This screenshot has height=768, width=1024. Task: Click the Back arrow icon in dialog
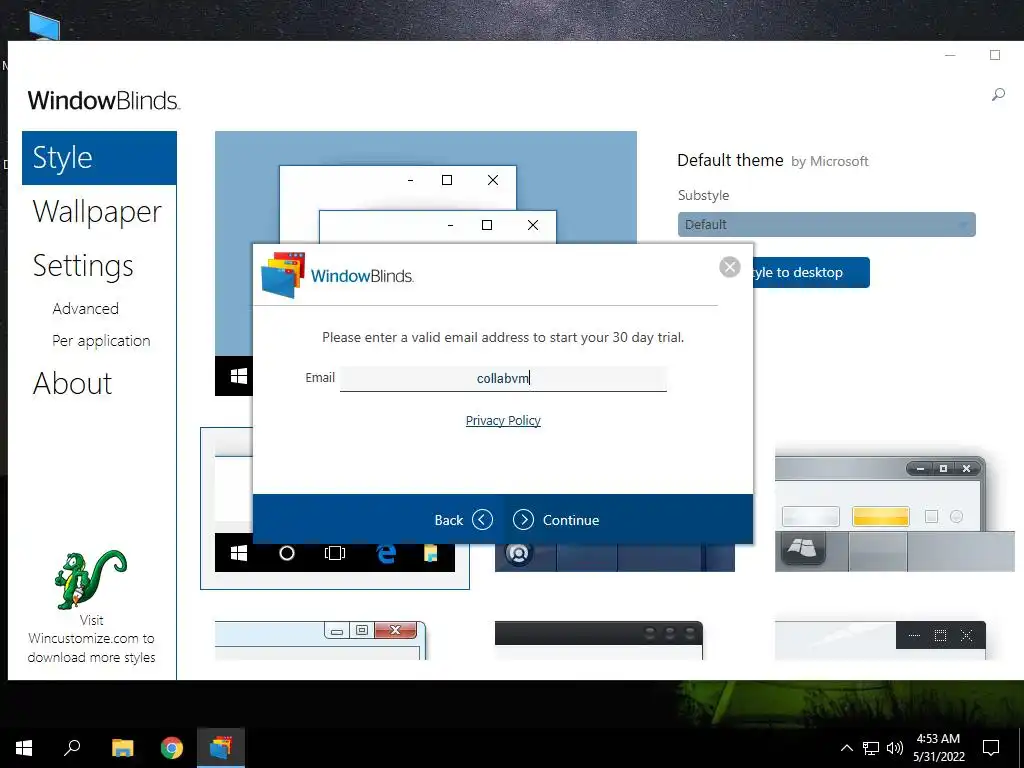[482, 520]
